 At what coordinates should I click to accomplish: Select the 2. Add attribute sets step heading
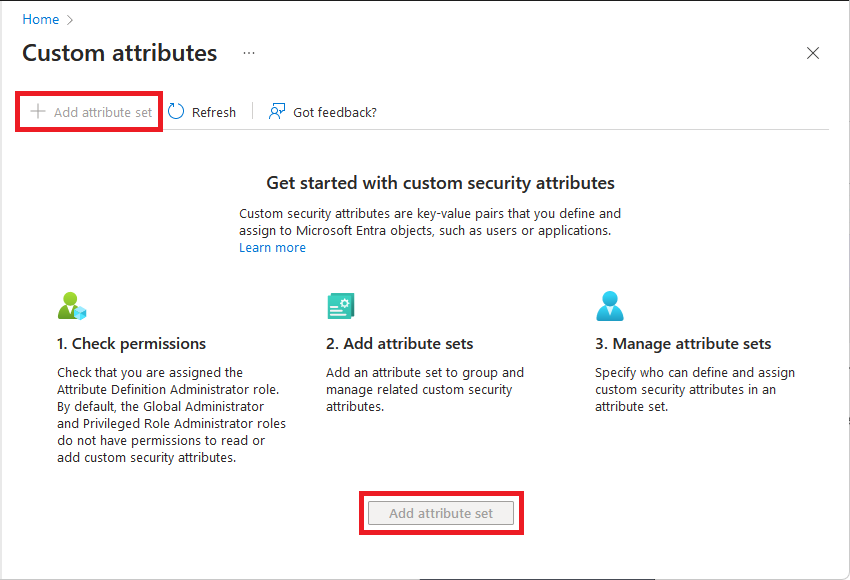pos(400,343)
